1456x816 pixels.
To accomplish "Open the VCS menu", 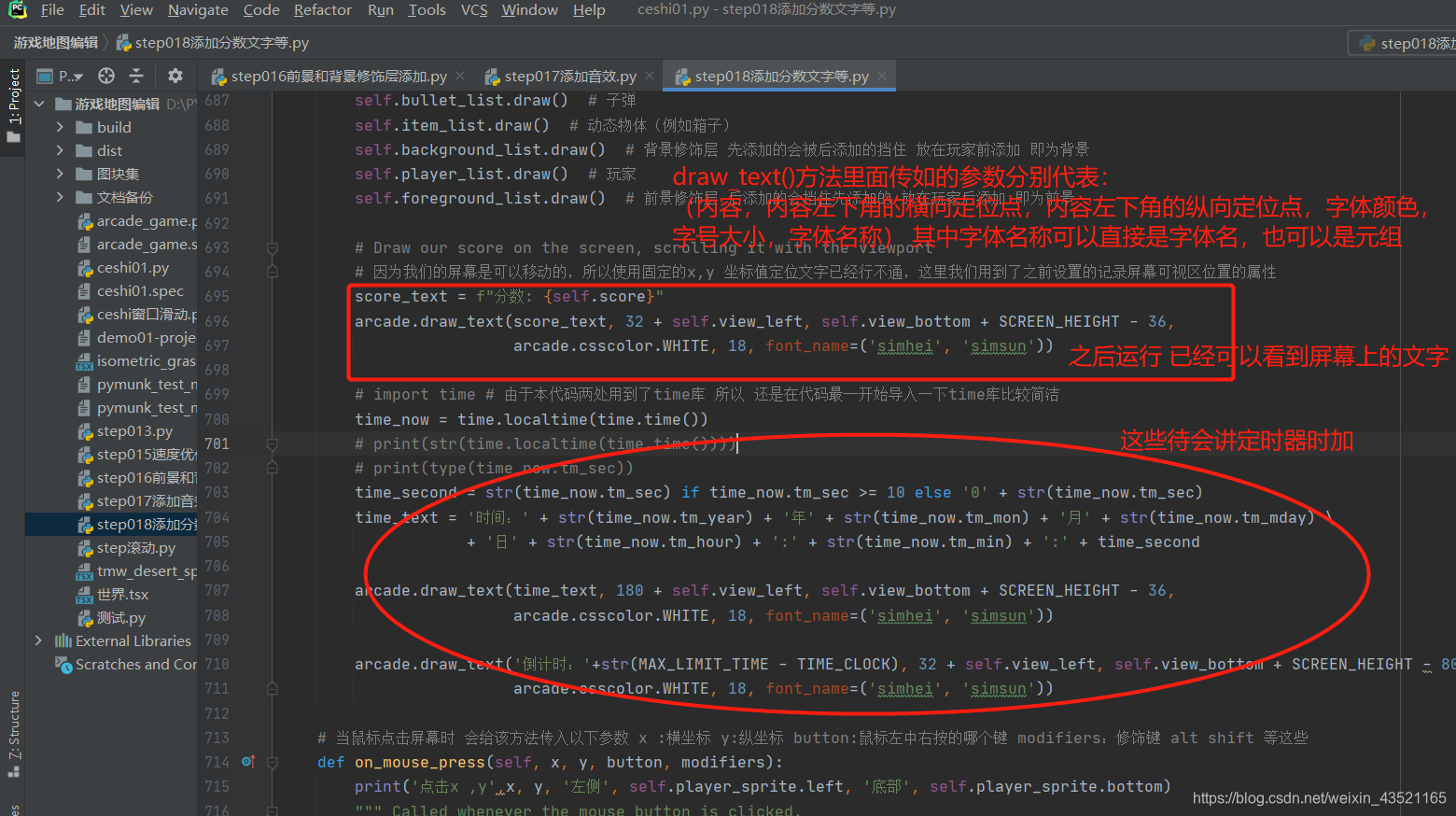I will (x=474, y=10).
